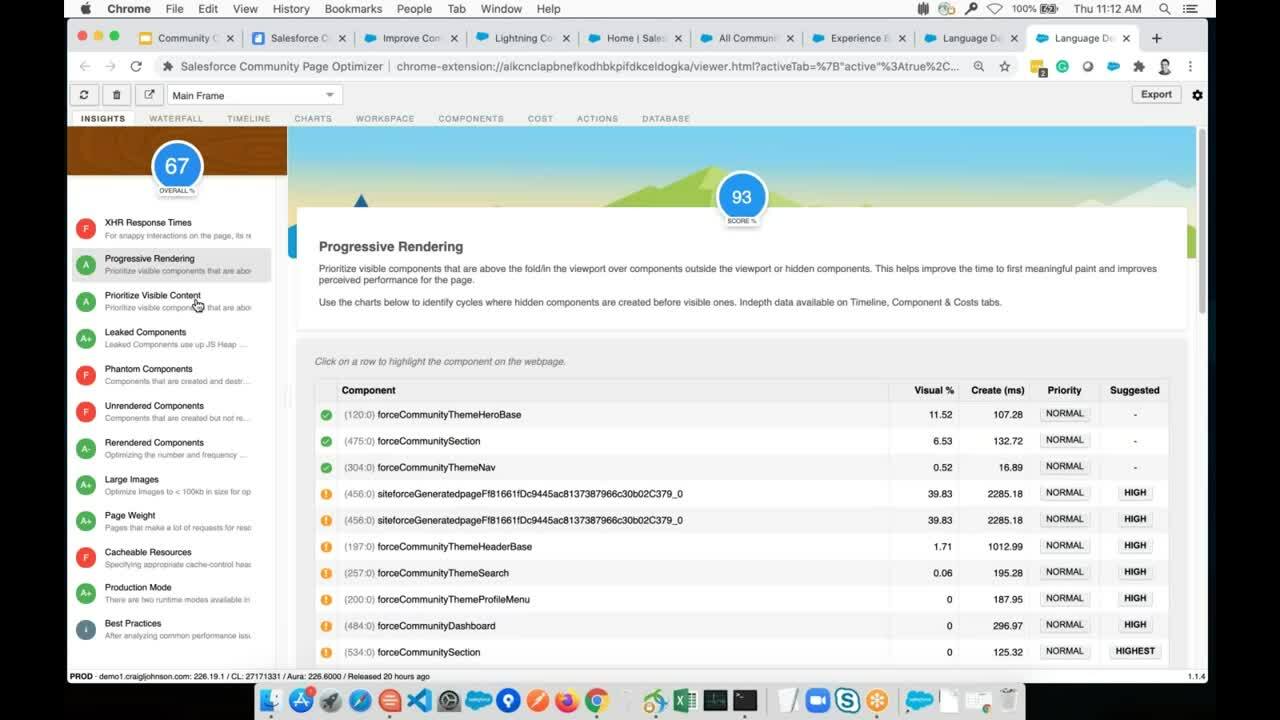Switch to the Charts tab
Screen dimensions: 1280x720
[313, 118]
